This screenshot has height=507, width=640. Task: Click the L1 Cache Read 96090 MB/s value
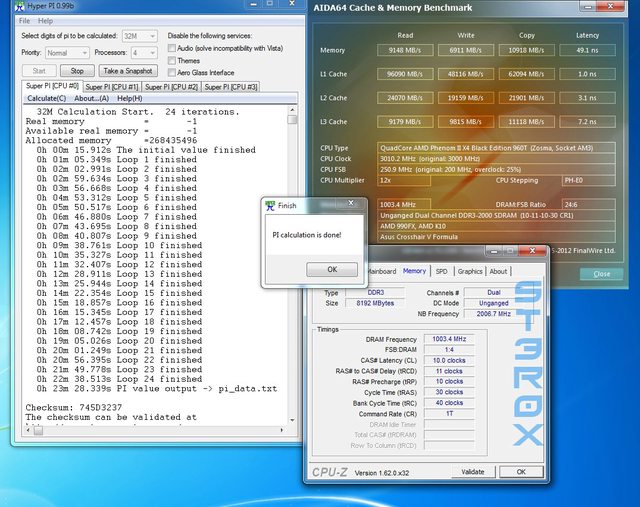(405, 74)
